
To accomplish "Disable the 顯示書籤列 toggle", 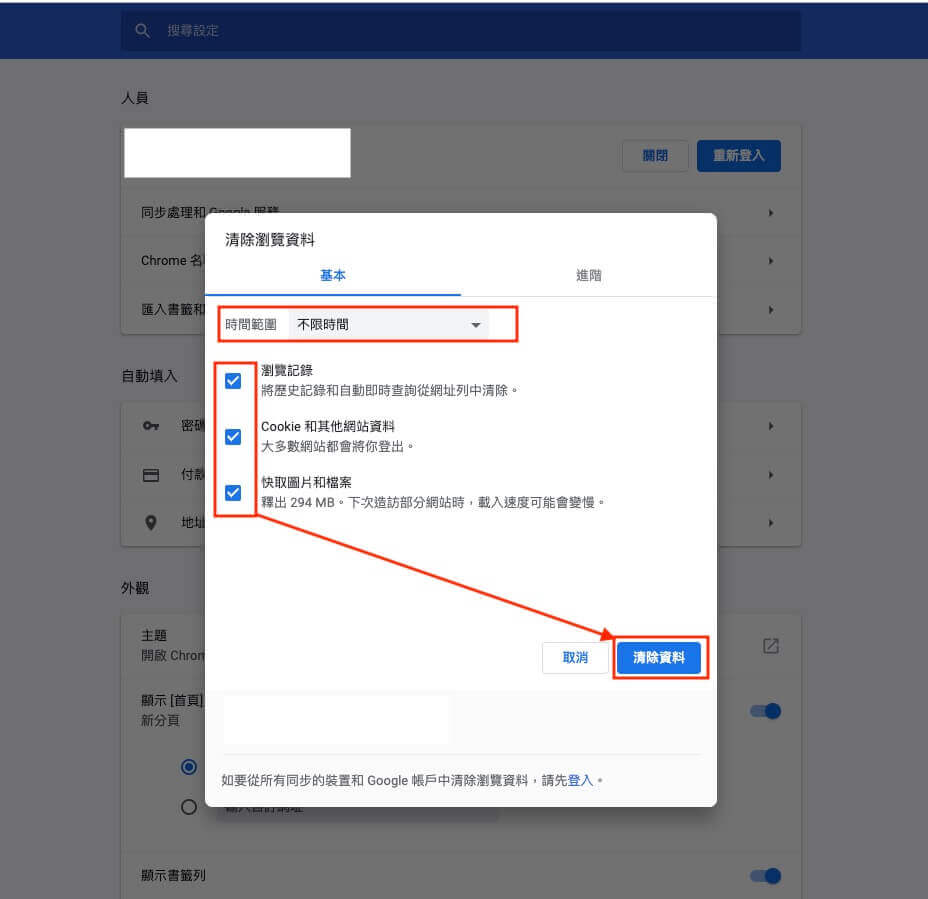I will (x=764, y=875).
